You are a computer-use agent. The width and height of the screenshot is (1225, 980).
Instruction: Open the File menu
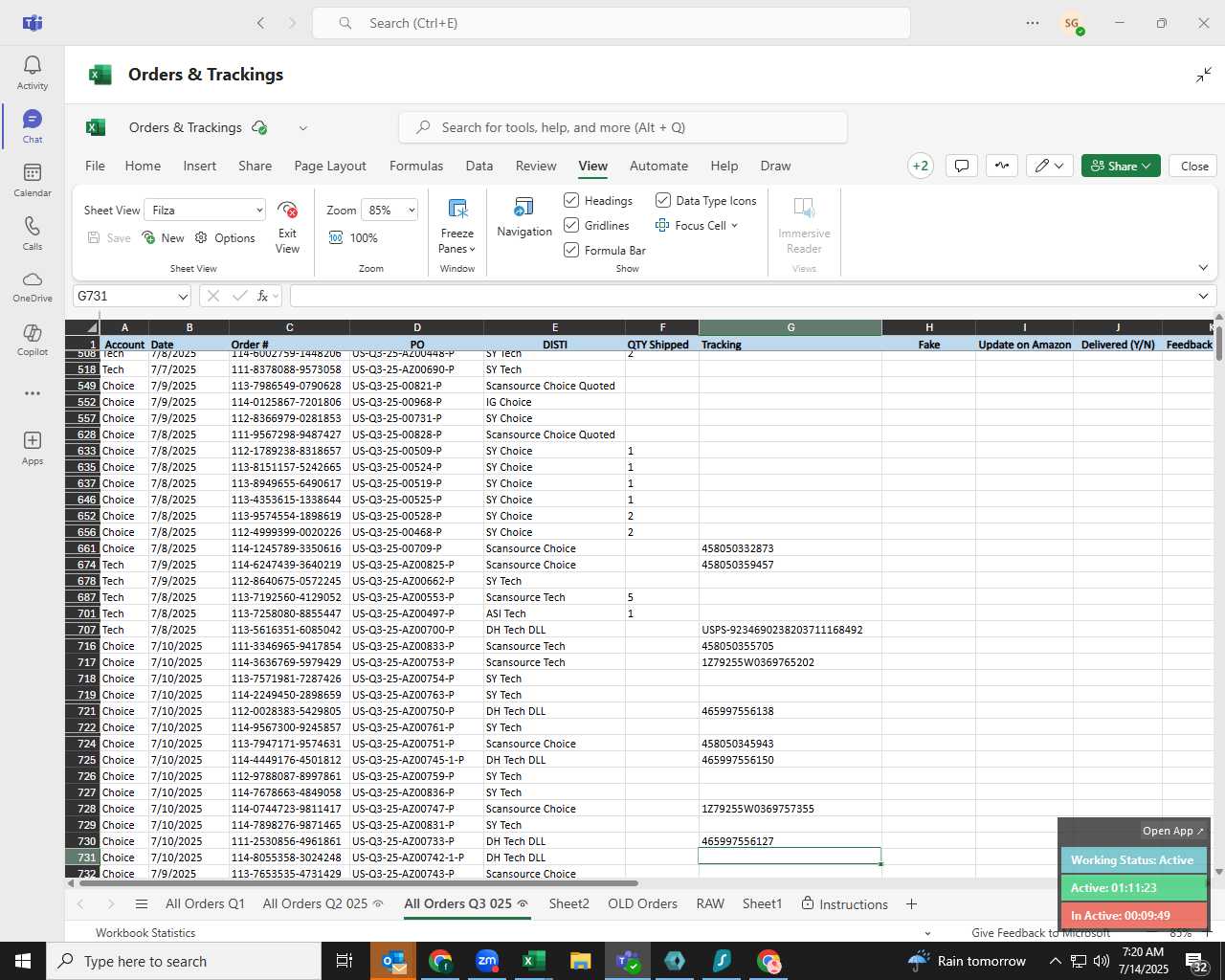pos(95,166)
